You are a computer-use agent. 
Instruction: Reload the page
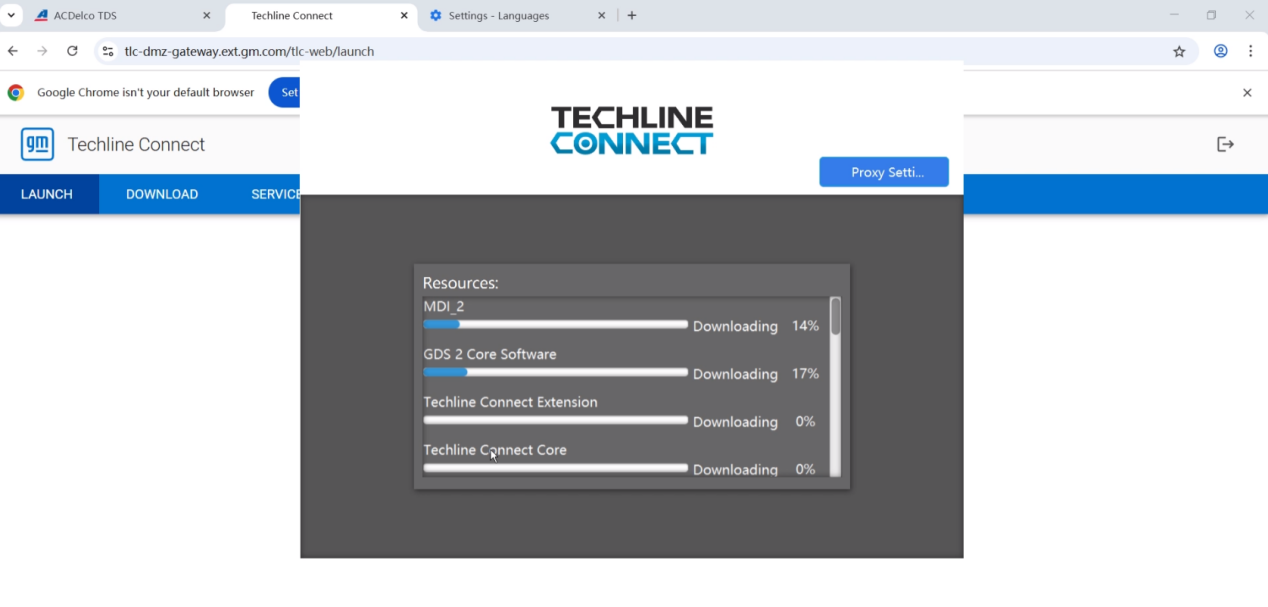tap(72, 51)
